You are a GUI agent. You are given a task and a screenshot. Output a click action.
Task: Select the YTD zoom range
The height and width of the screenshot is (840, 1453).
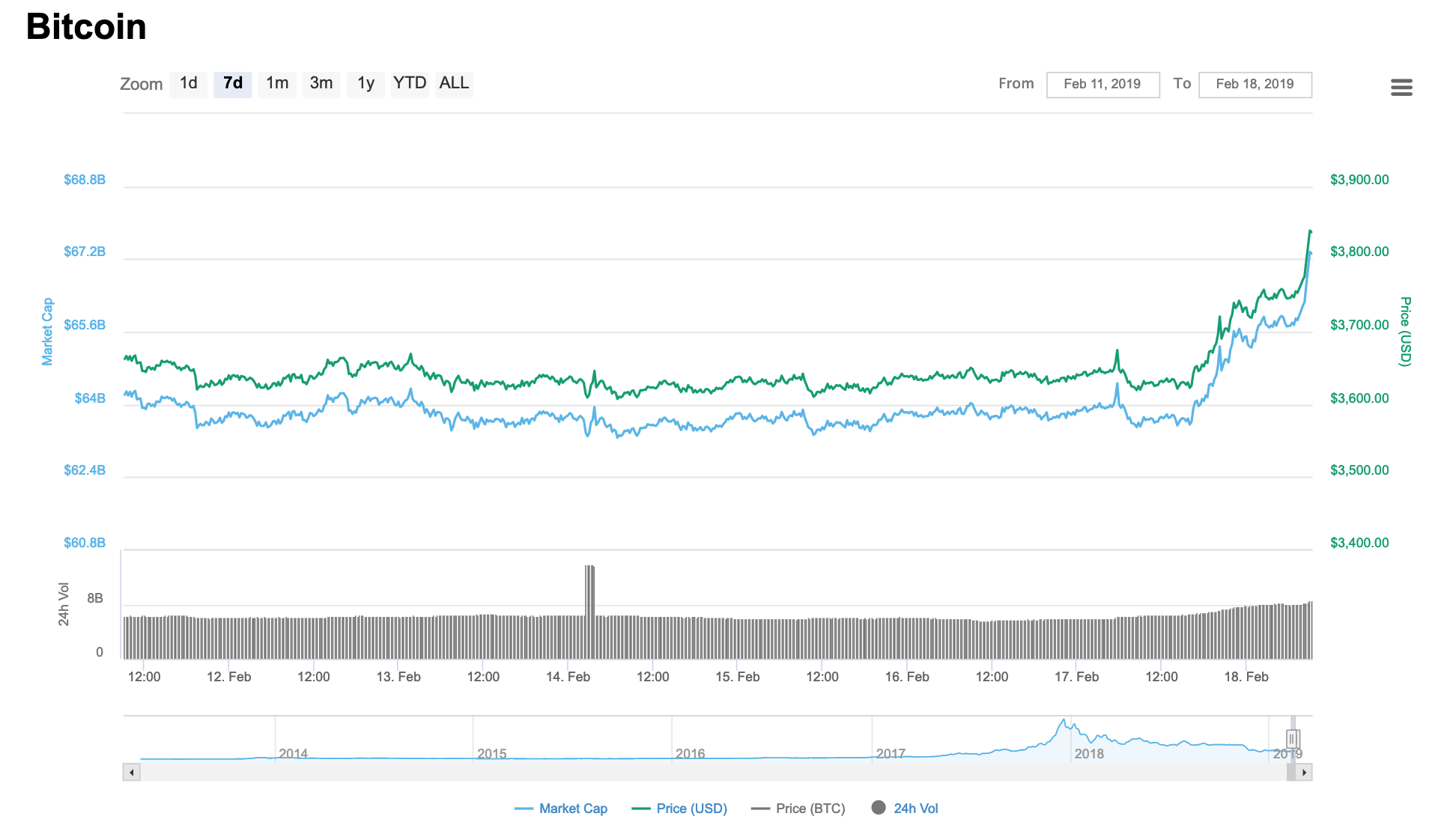click(410, 84)
